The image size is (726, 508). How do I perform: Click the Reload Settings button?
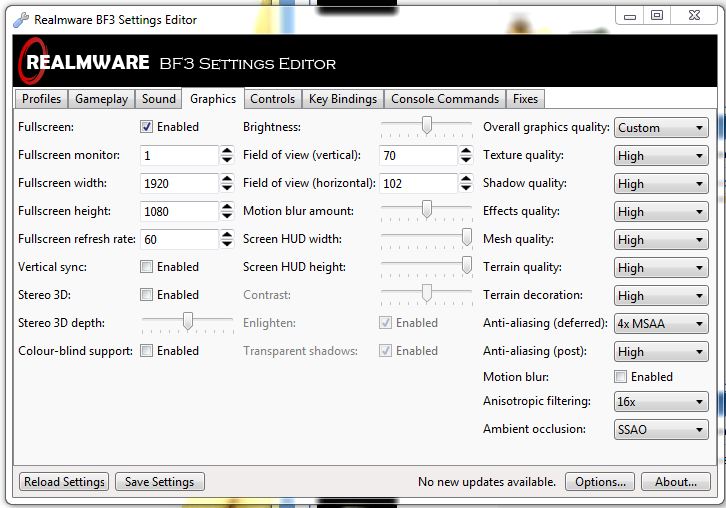point(64,482)
